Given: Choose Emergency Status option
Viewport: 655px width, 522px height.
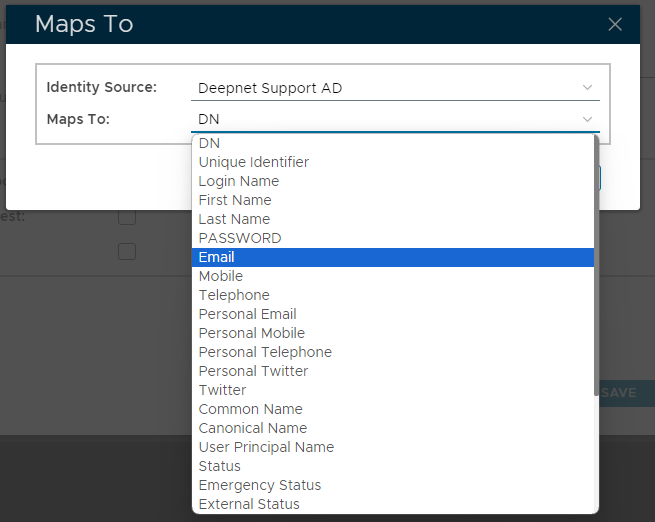Looking at the screenshot, I should coord(260,485).
